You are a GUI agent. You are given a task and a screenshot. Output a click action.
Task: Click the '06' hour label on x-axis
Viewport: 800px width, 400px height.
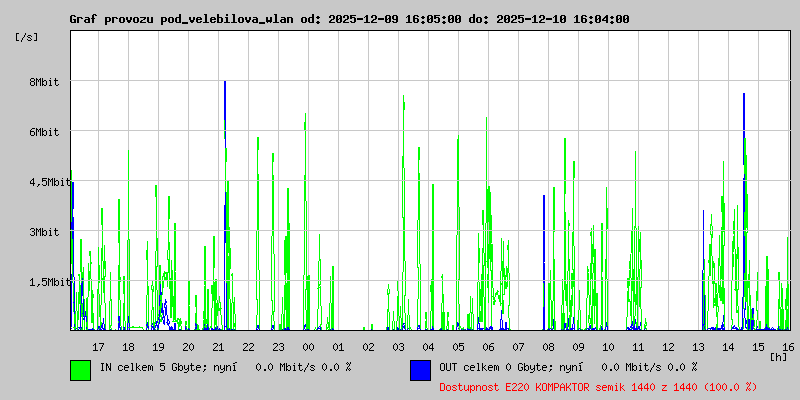point(488,347)
